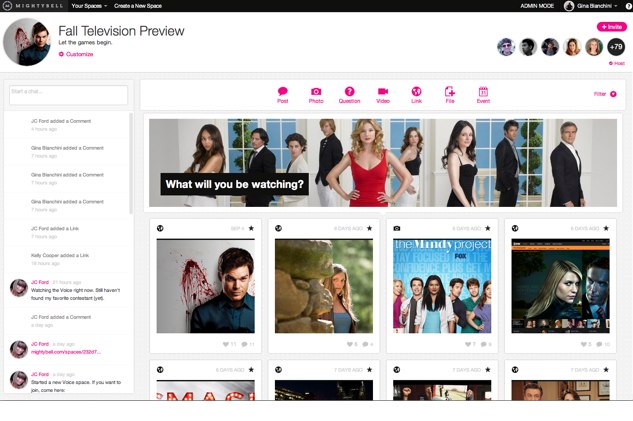Open Kelly Cooper added a Link activity
This screenshot has width=633, height=421.
[60, 256]
